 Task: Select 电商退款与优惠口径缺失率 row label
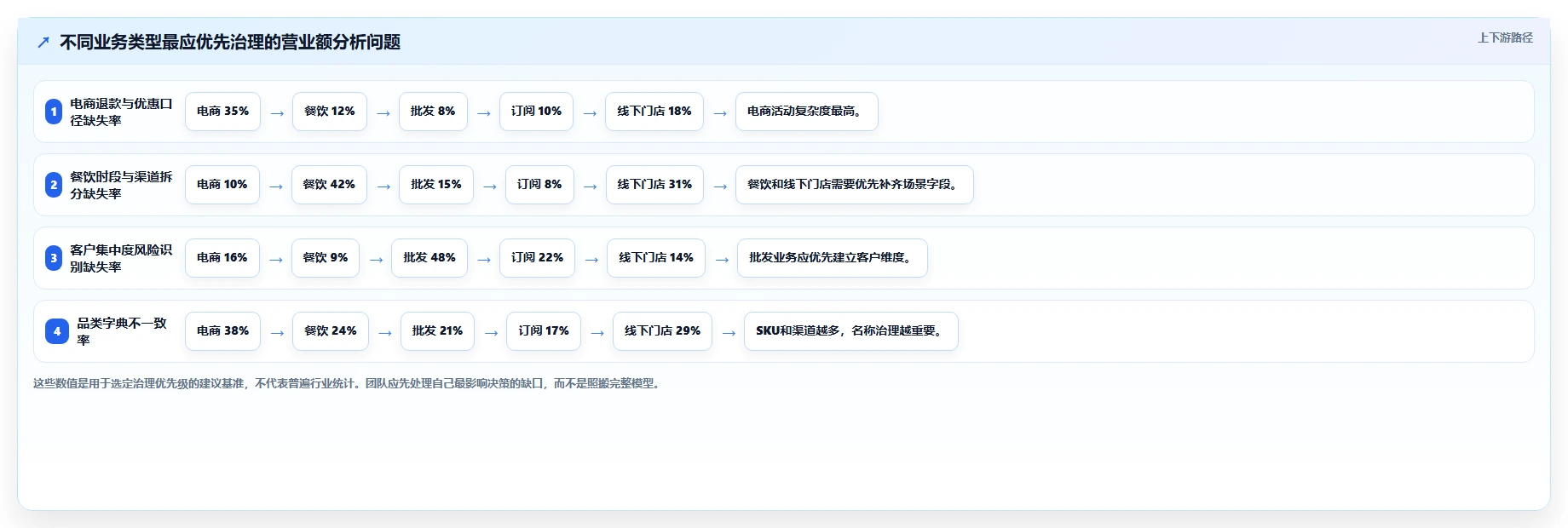point(121,112)
